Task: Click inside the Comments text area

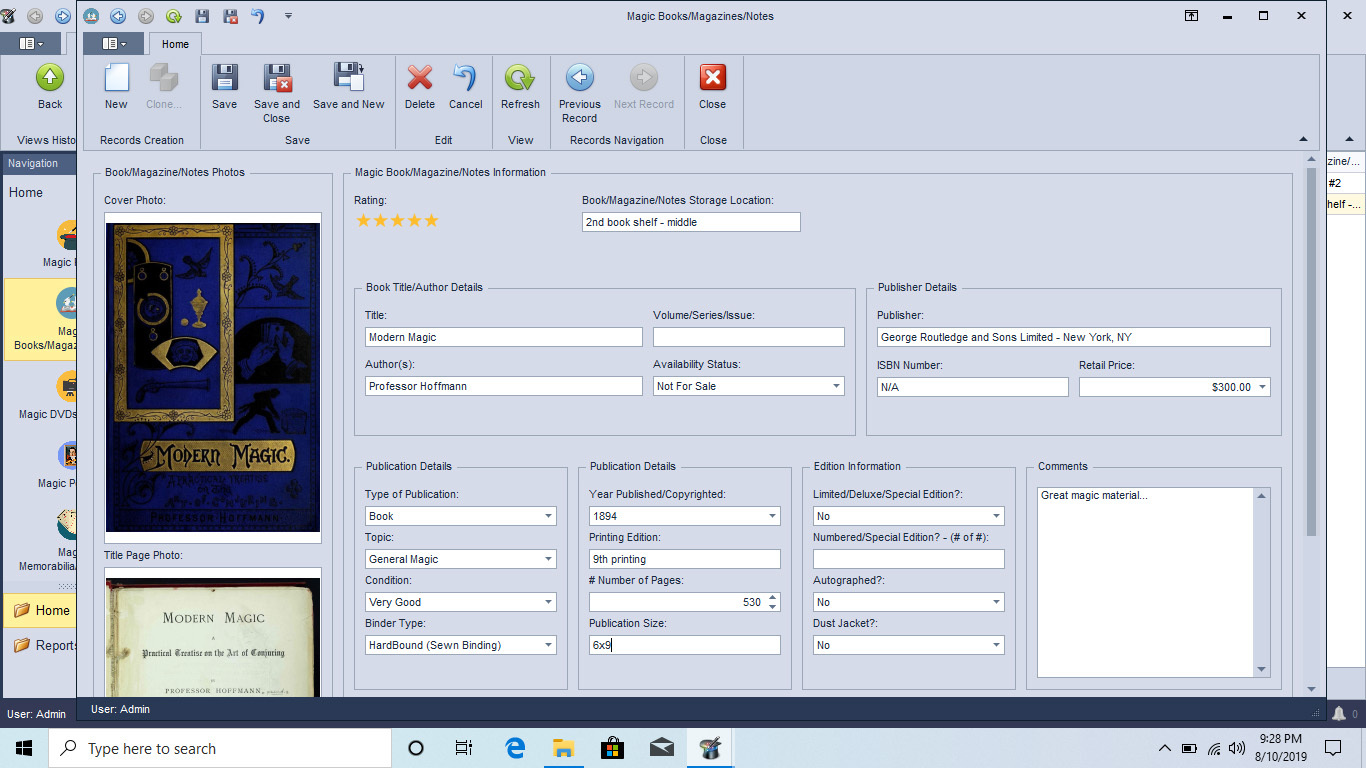Action: coord(1145,582)
